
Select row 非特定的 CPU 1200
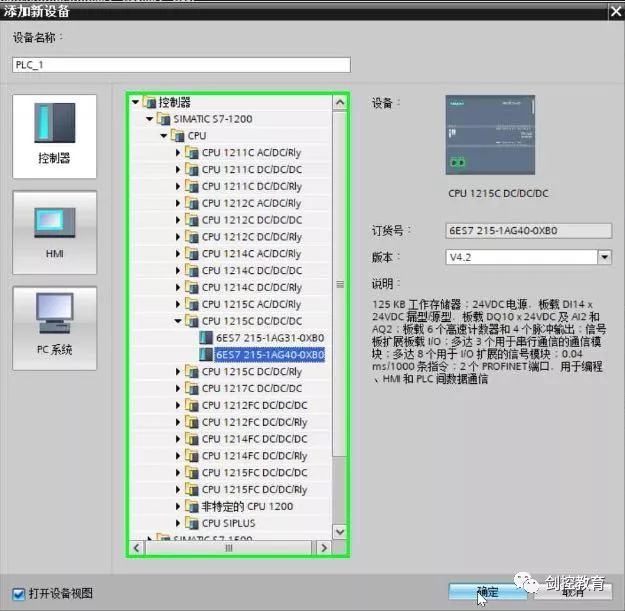(x=247, y=506)
